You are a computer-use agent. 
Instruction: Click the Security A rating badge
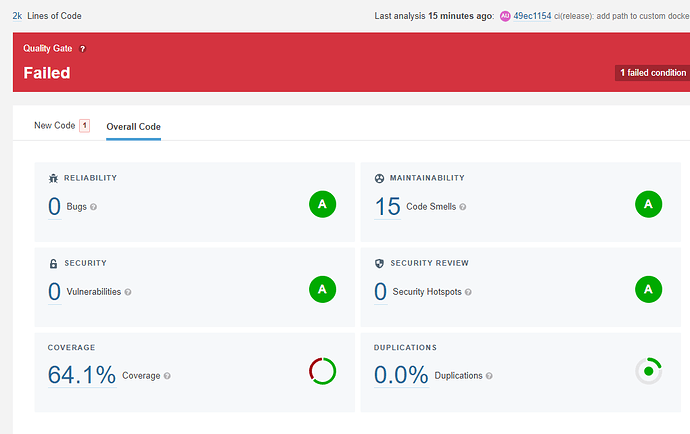click(x=323, y=289)
